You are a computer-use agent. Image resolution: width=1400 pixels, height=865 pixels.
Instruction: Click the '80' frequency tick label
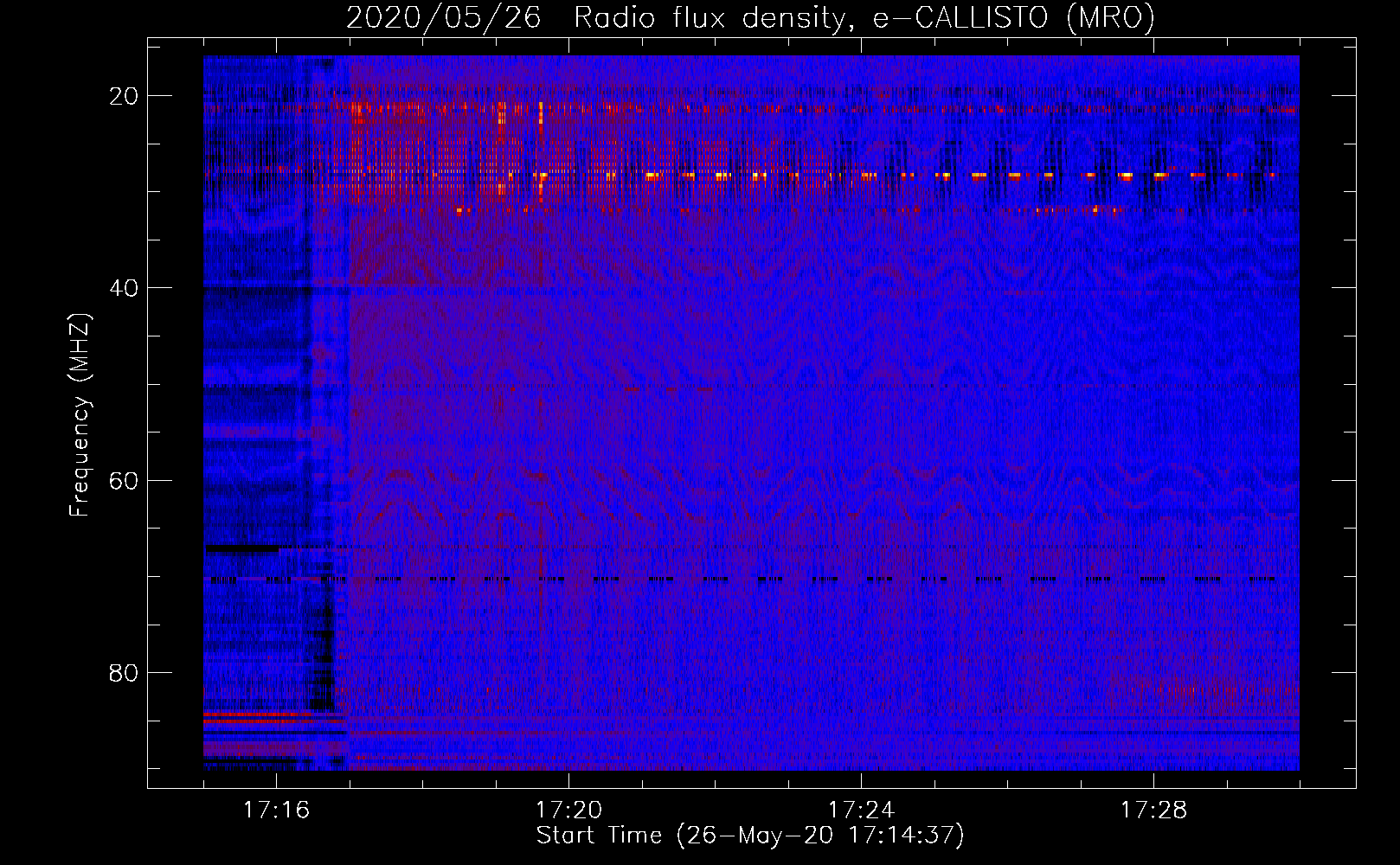[124, 672]
